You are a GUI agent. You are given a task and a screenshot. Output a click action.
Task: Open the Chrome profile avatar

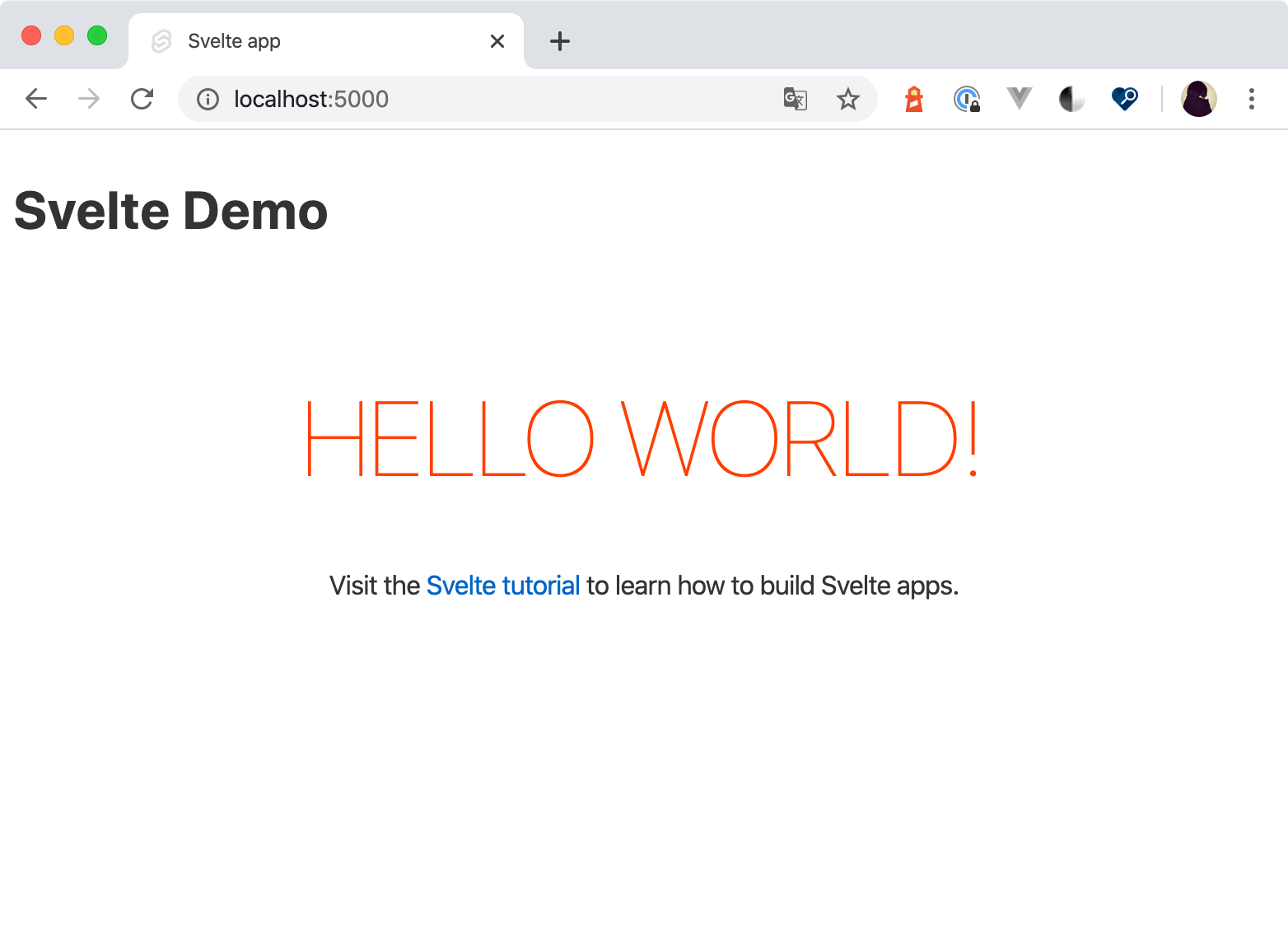[x=1198, y=99]
